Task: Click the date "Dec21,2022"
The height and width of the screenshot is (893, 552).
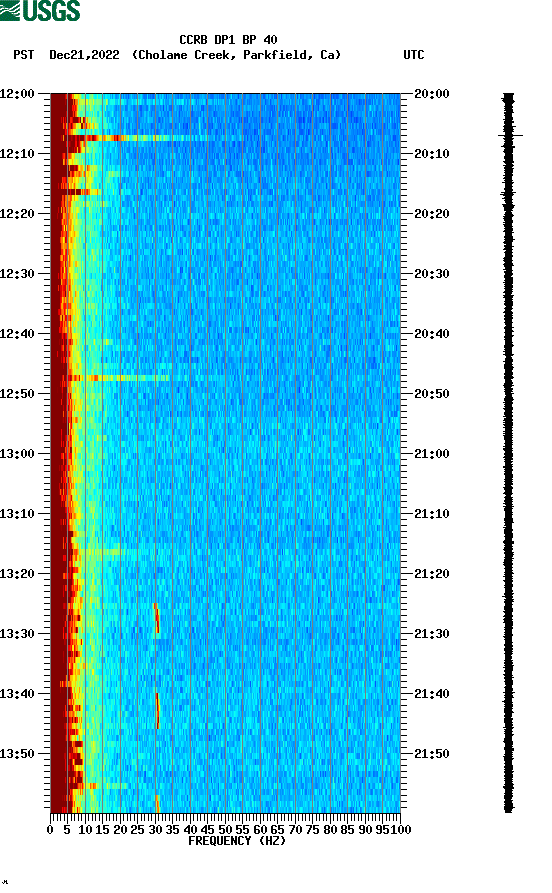Action: (84, 55)
